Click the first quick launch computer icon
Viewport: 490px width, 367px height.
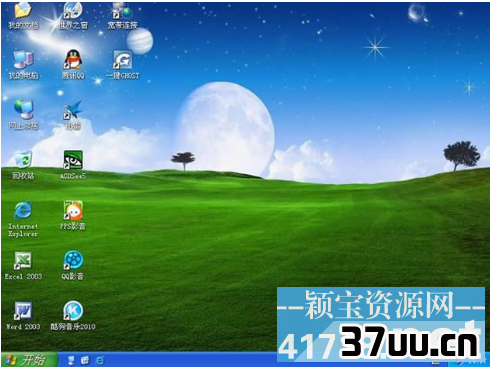point(71,360)
